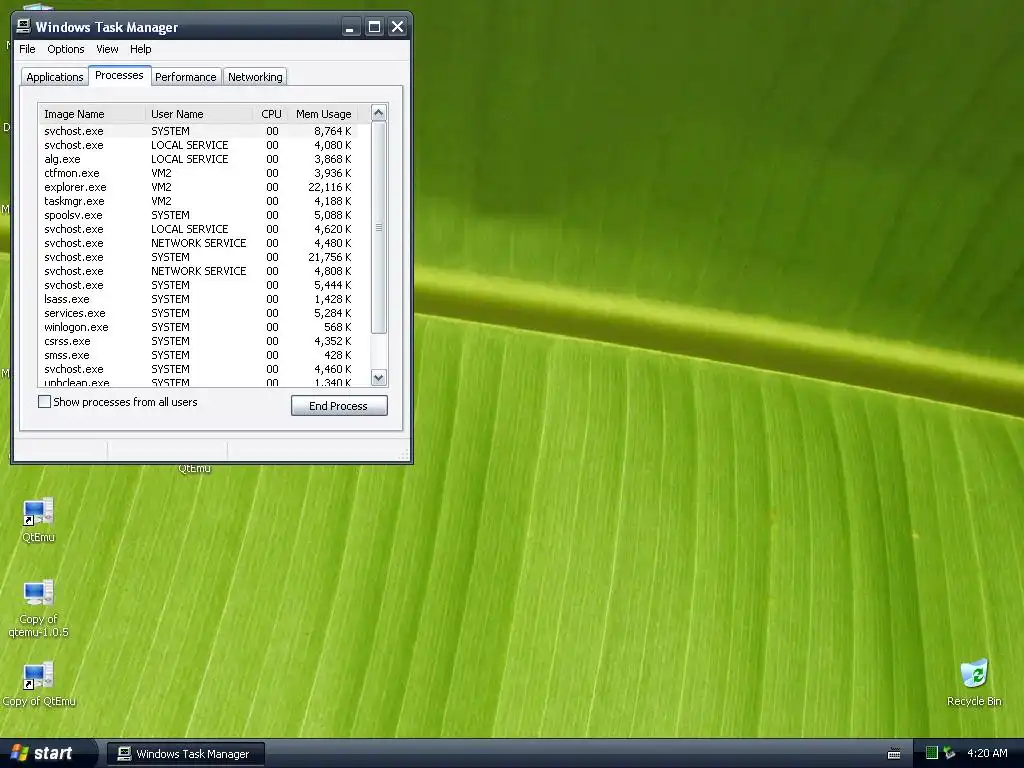Select the explorer.exe process row

[x=198, y=187]
